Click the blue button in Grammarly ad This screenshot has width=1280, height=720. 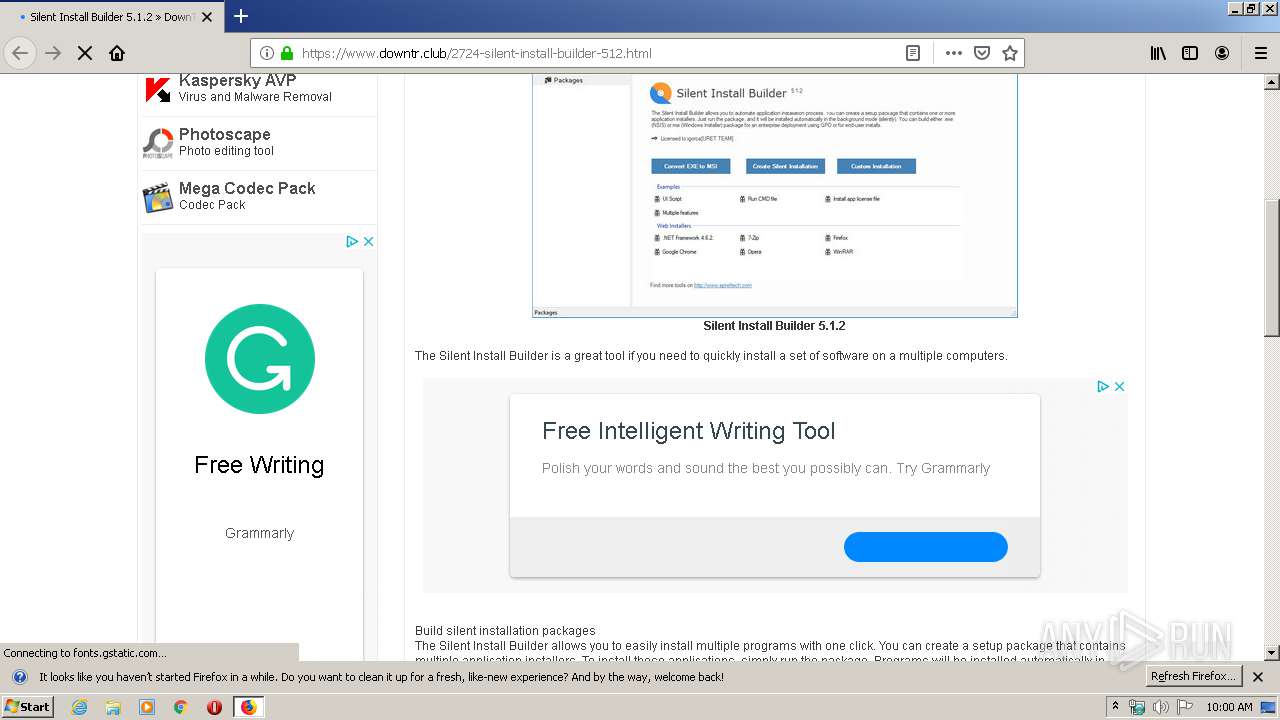pos(926,547)
